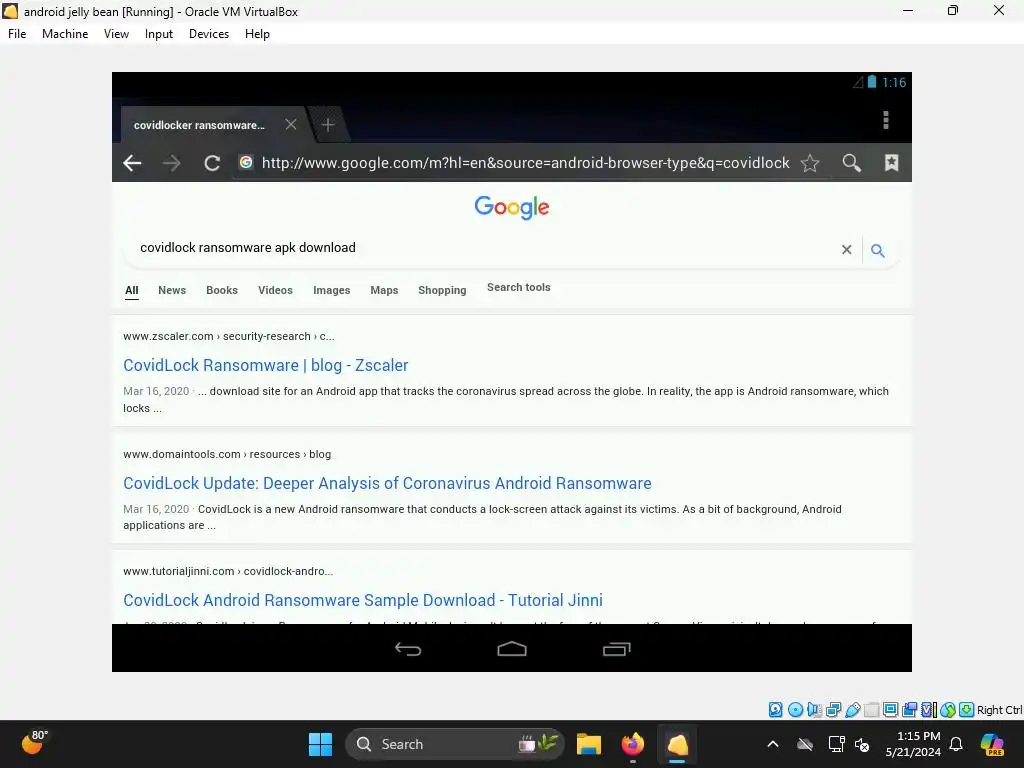This screenshot has height=768, width=1024.
Task: Open the Input menu
Action: [159, 34]
